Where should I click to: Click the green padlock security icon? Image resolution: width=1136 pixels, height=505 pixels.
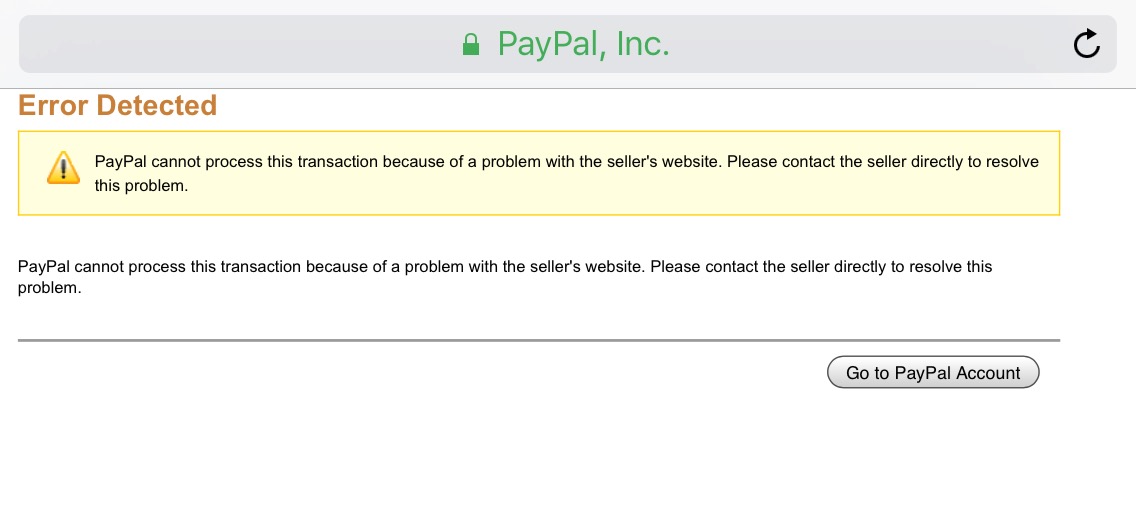click(471, 45)
